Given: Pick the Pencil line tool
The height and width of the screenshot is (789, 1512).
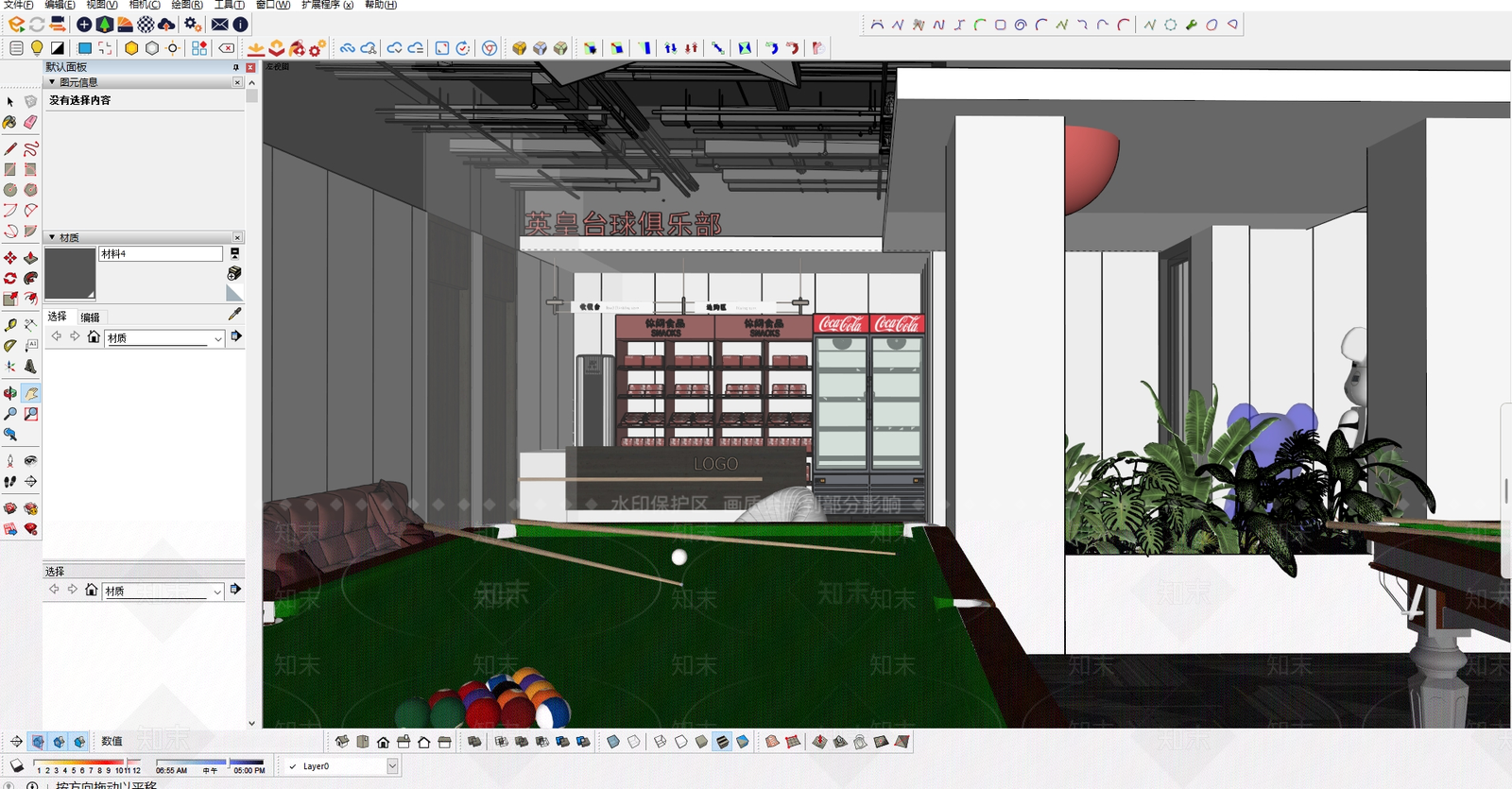Looking at the screenshot, I should point(9,148).
